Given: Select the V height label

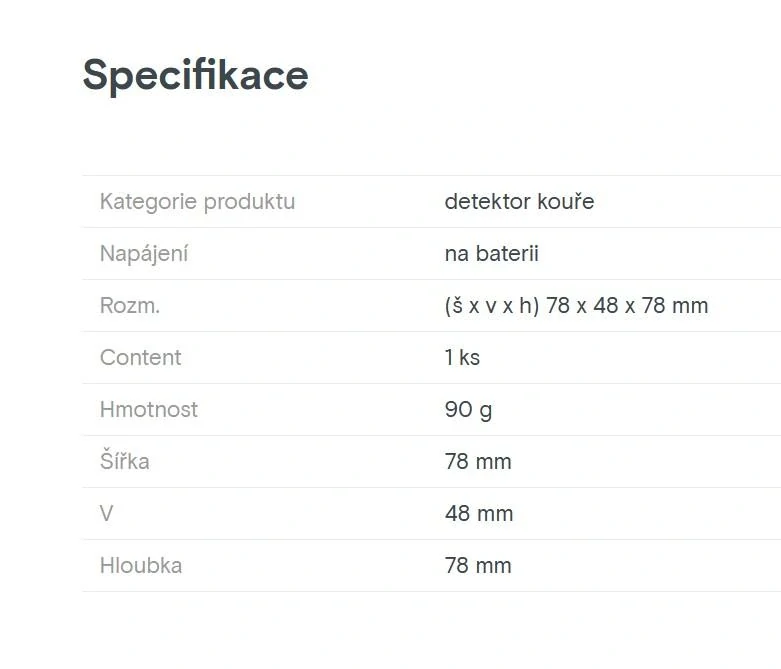Looking at the screenshot, I should (107, 514).
